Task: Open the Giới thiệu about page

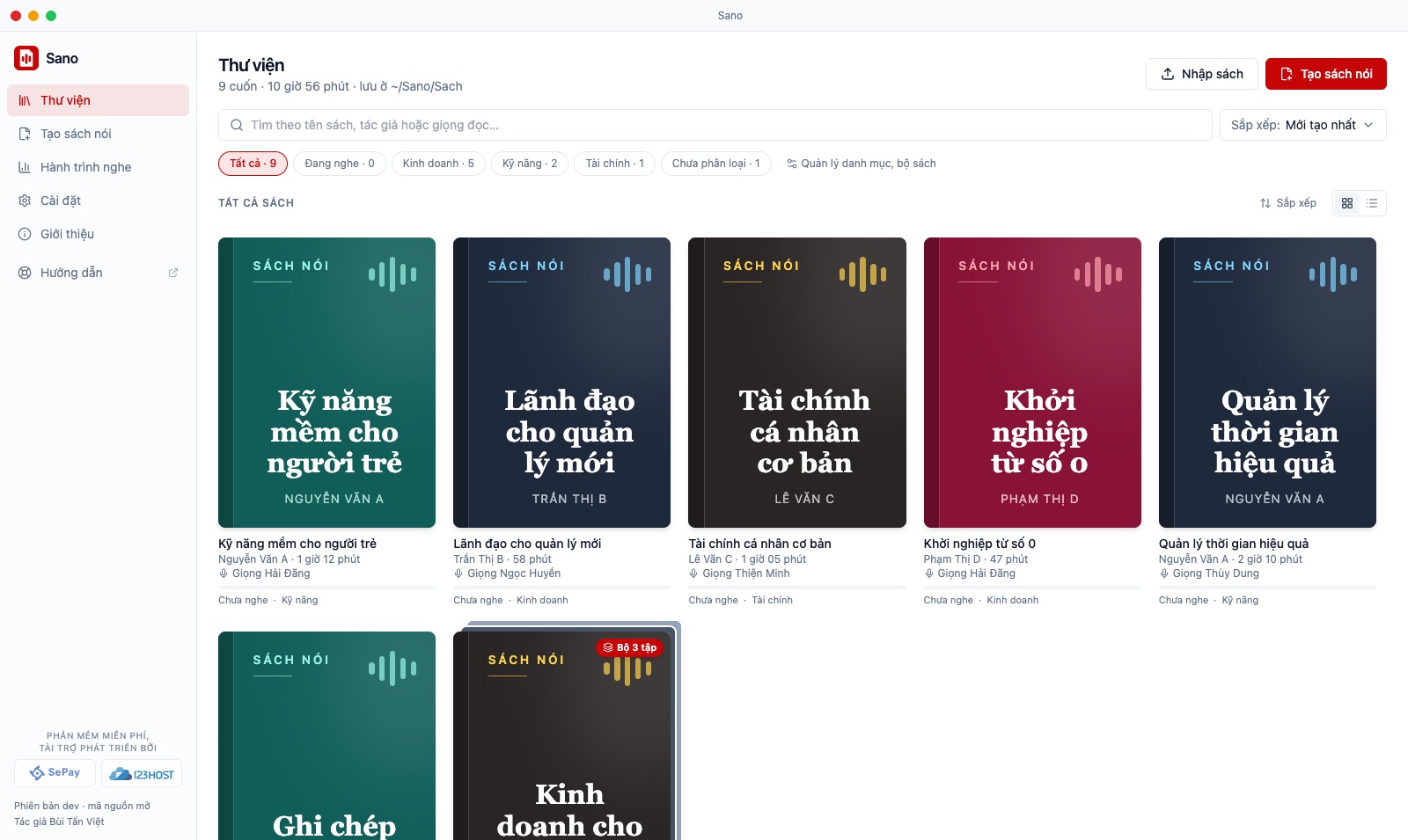Action: (98, 234)
